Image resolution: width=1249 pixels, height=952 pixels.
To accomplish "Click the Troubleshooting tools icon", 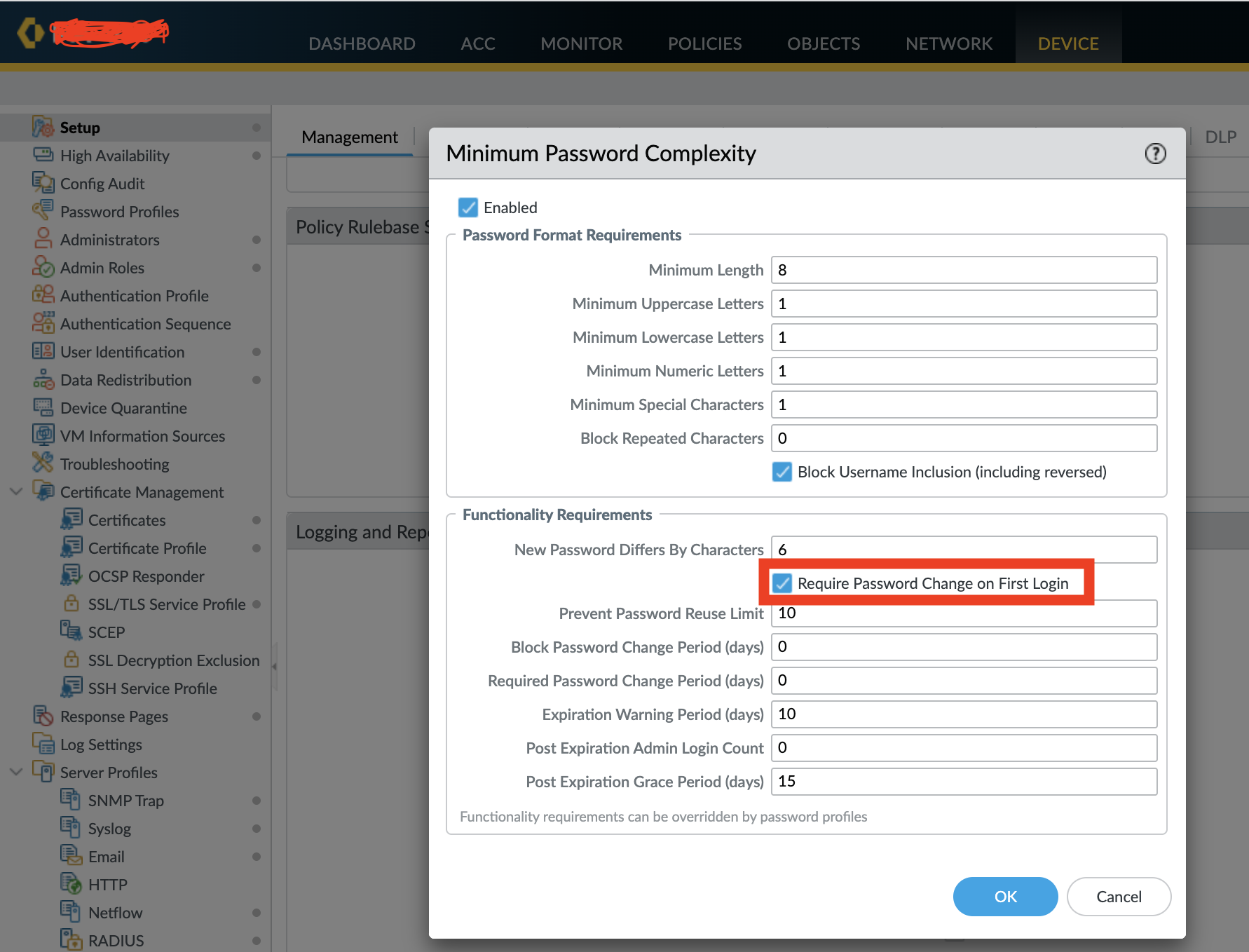I will pyautogui.click(x=43, y=462).
